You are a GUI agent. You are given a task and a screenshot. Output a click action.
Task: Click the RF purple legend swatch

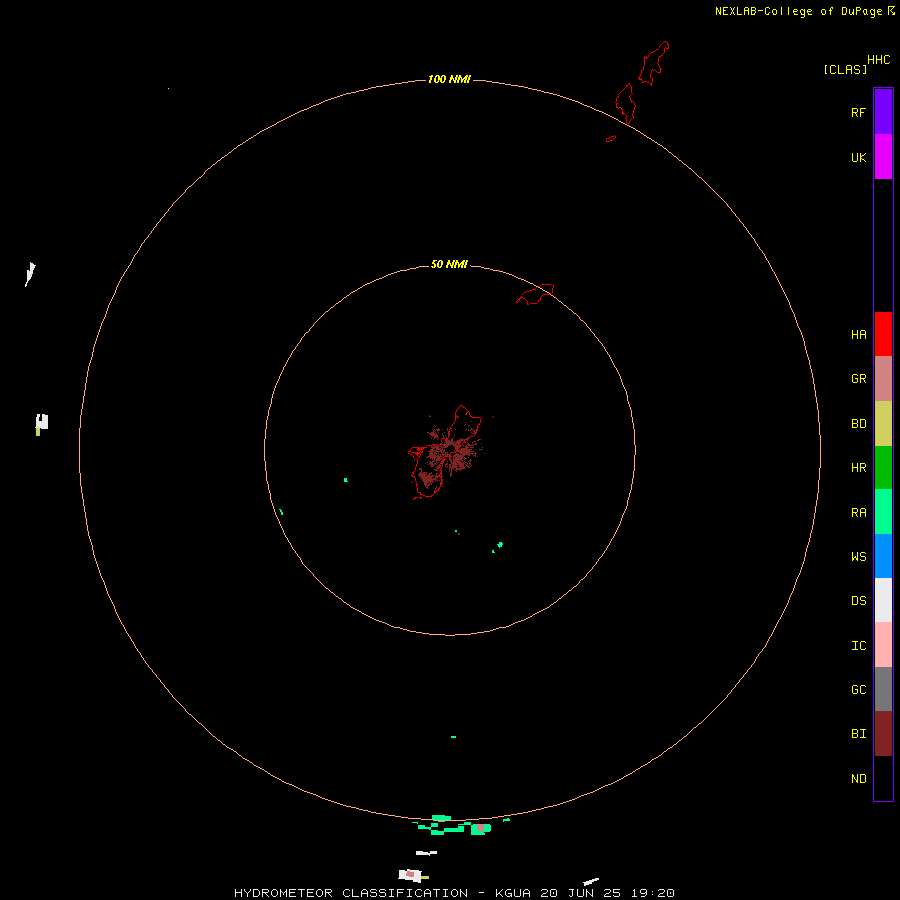click(883, 112)
